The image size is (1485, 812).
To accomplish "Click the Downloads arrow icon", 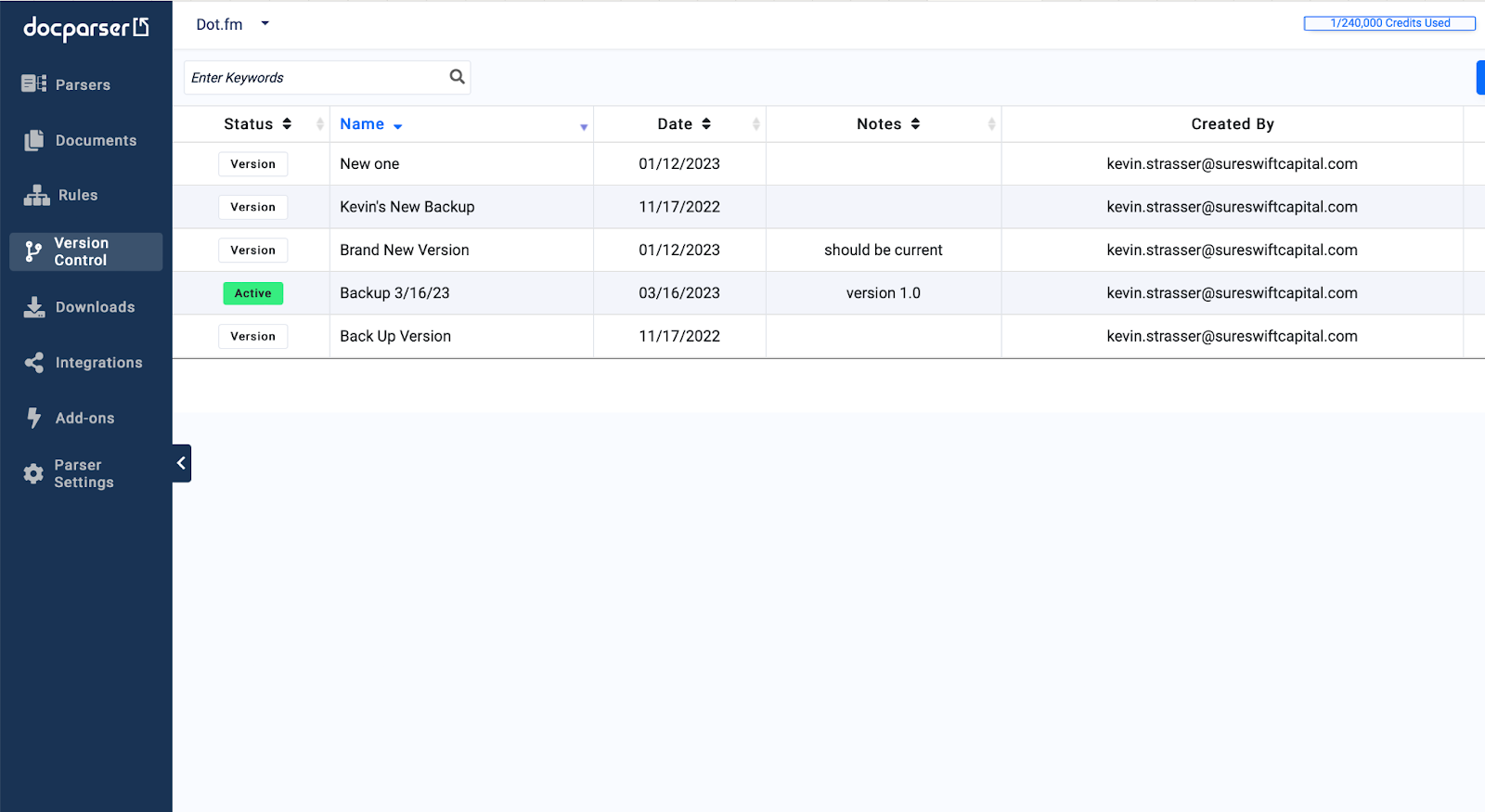I will pos(34,307).
